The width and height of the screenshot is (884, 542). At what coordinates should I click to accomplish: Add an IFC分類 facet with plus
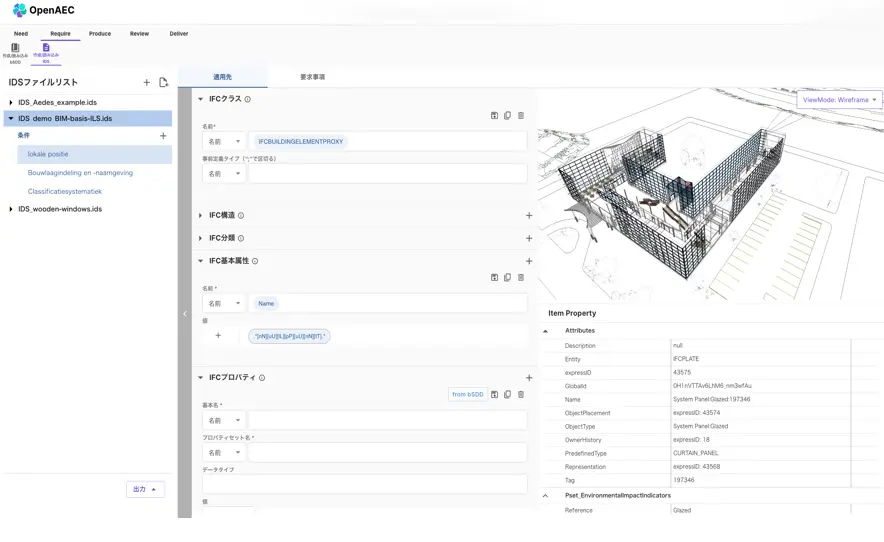click(529, 239)
